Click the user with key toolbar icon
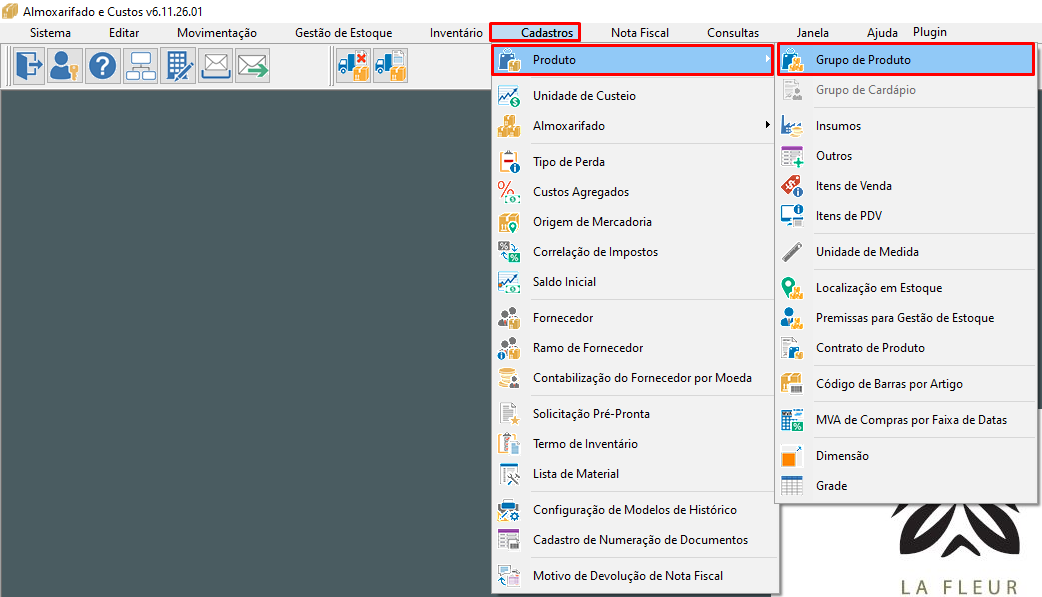1042x597 pixels. 65,66
